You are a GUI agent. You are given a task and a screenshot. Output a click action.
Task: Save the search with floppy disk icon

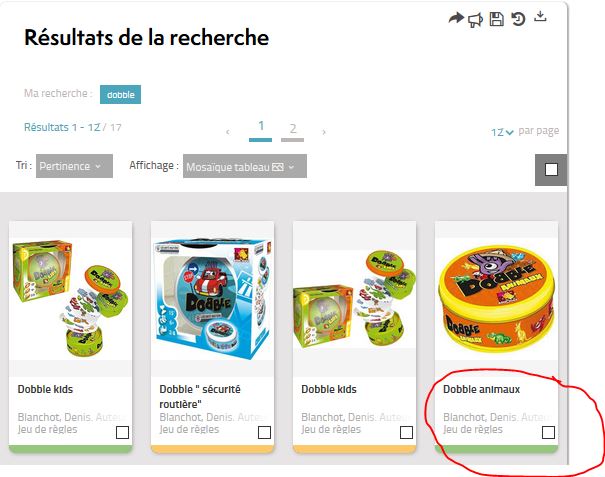pos(497,19)
